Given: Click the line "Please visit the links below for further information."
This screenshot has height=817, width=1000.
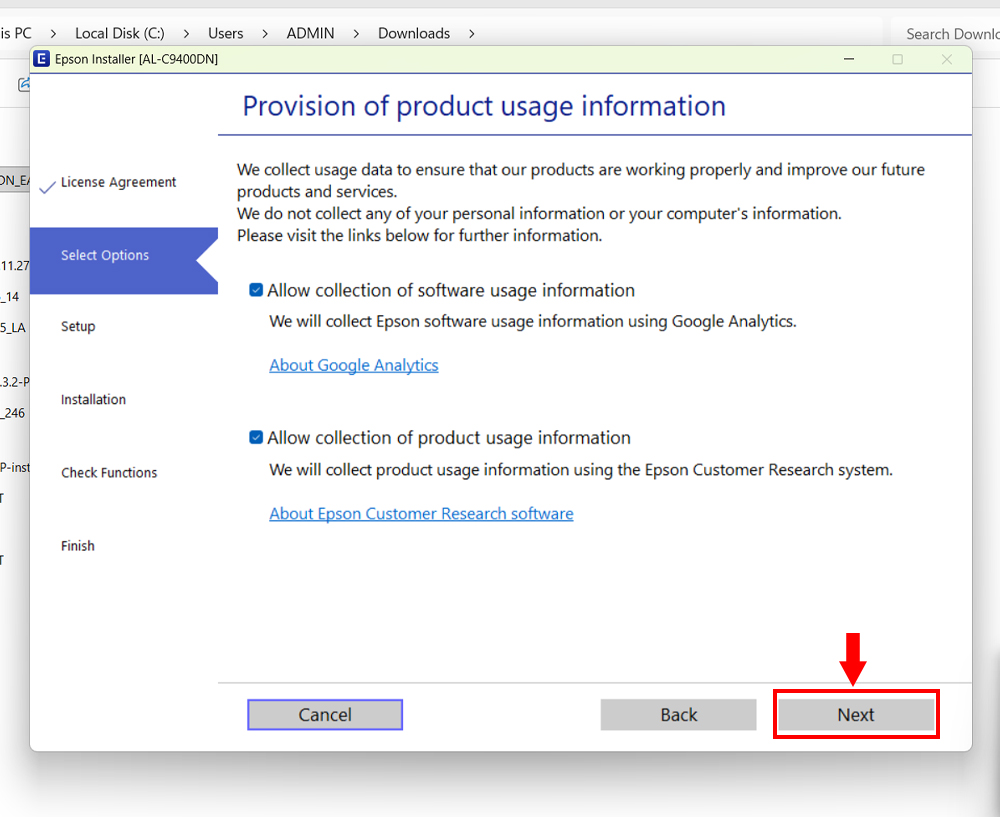Looking at the screenshot, I should point(420,235).
